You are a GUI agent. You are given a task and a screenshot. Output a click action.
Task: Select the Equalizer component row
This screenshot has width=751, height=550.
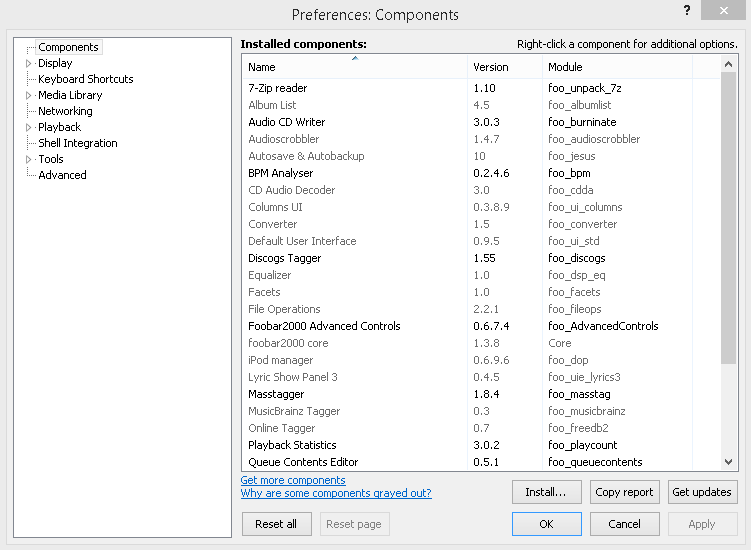481,275
